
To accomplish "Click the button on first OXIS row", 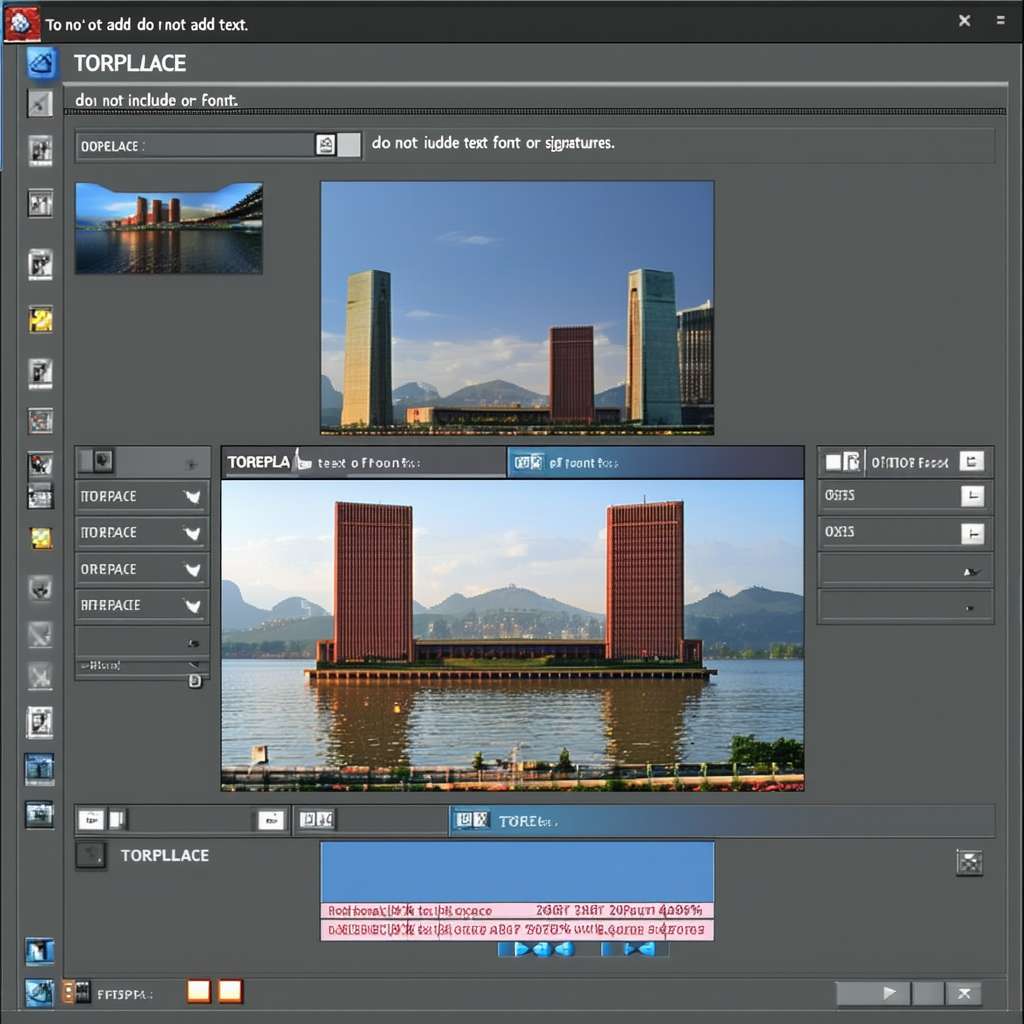I will coord(971,496).
